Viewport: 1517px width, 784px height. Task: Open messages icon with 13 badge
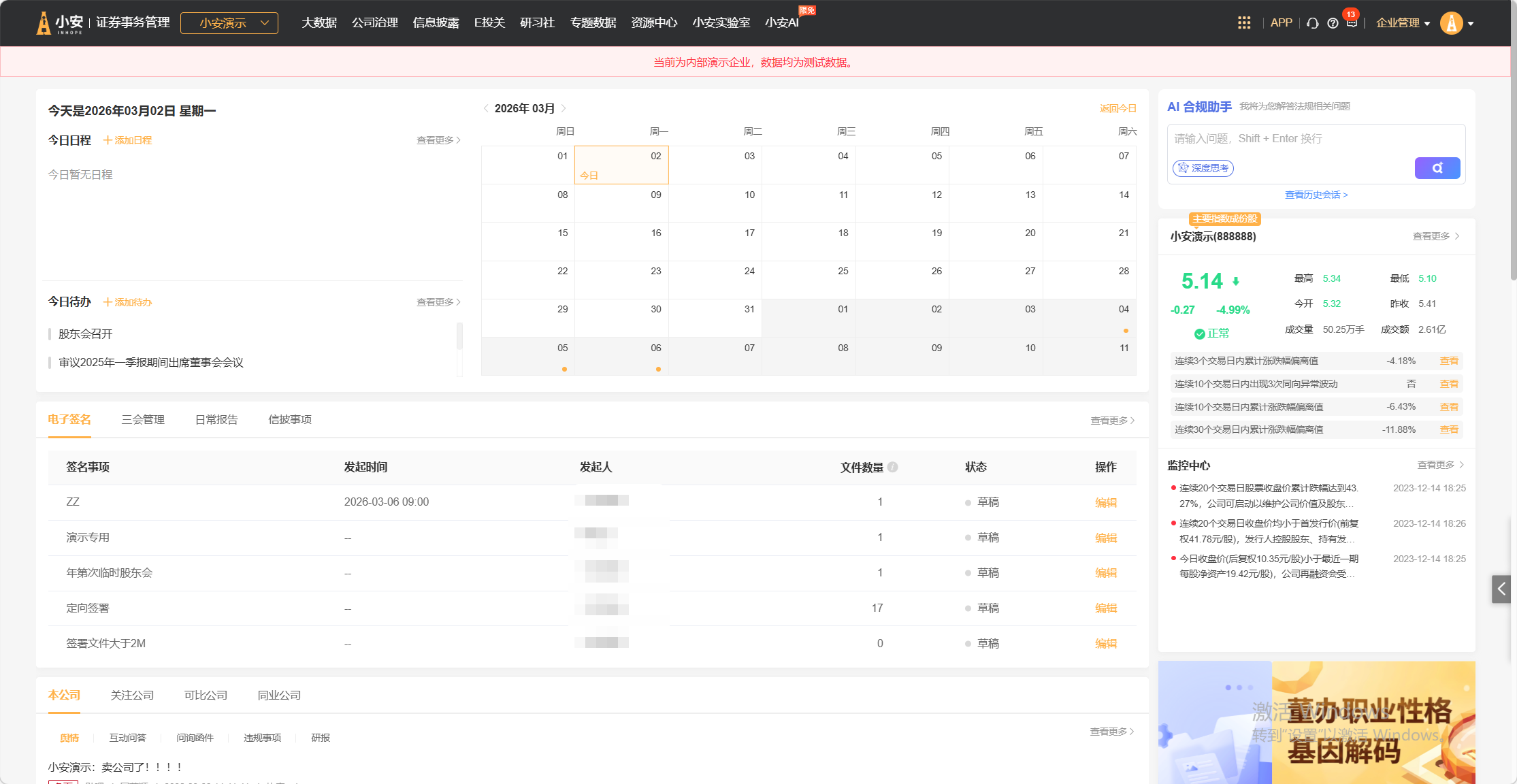coord(1352,22)
